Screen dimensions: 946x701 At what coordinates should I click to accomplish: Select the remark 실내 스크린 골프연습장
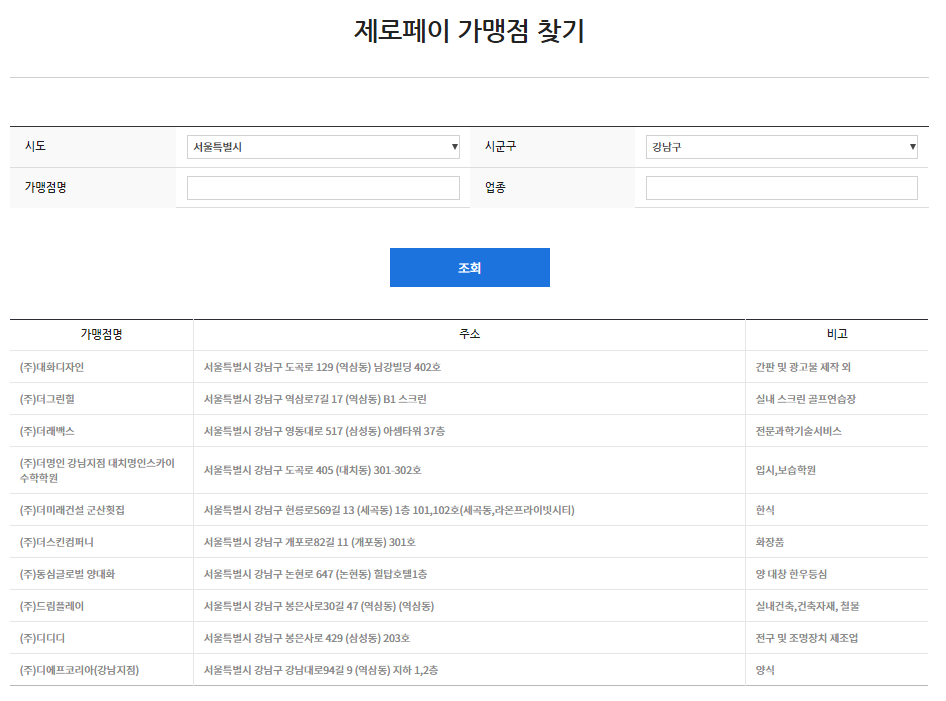pyautogui.click(x=805, y=399)
